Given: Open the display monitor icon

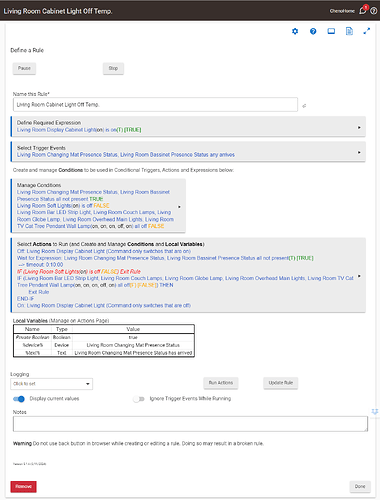Looking at the screenshot, I should click(x=331, y=31).
